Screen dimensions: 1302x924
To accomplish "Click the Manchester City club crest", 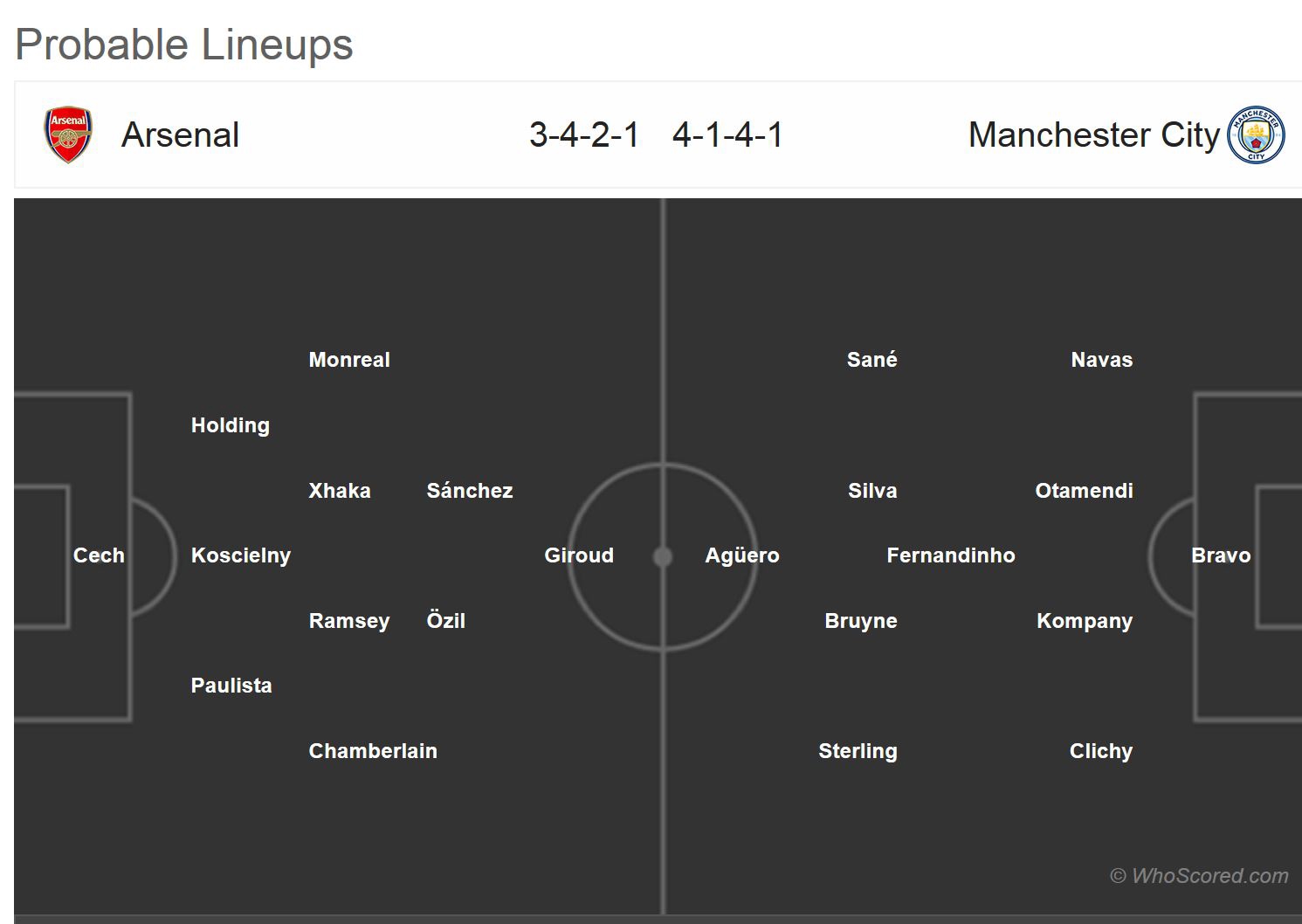I will (x=1256, y=135).
